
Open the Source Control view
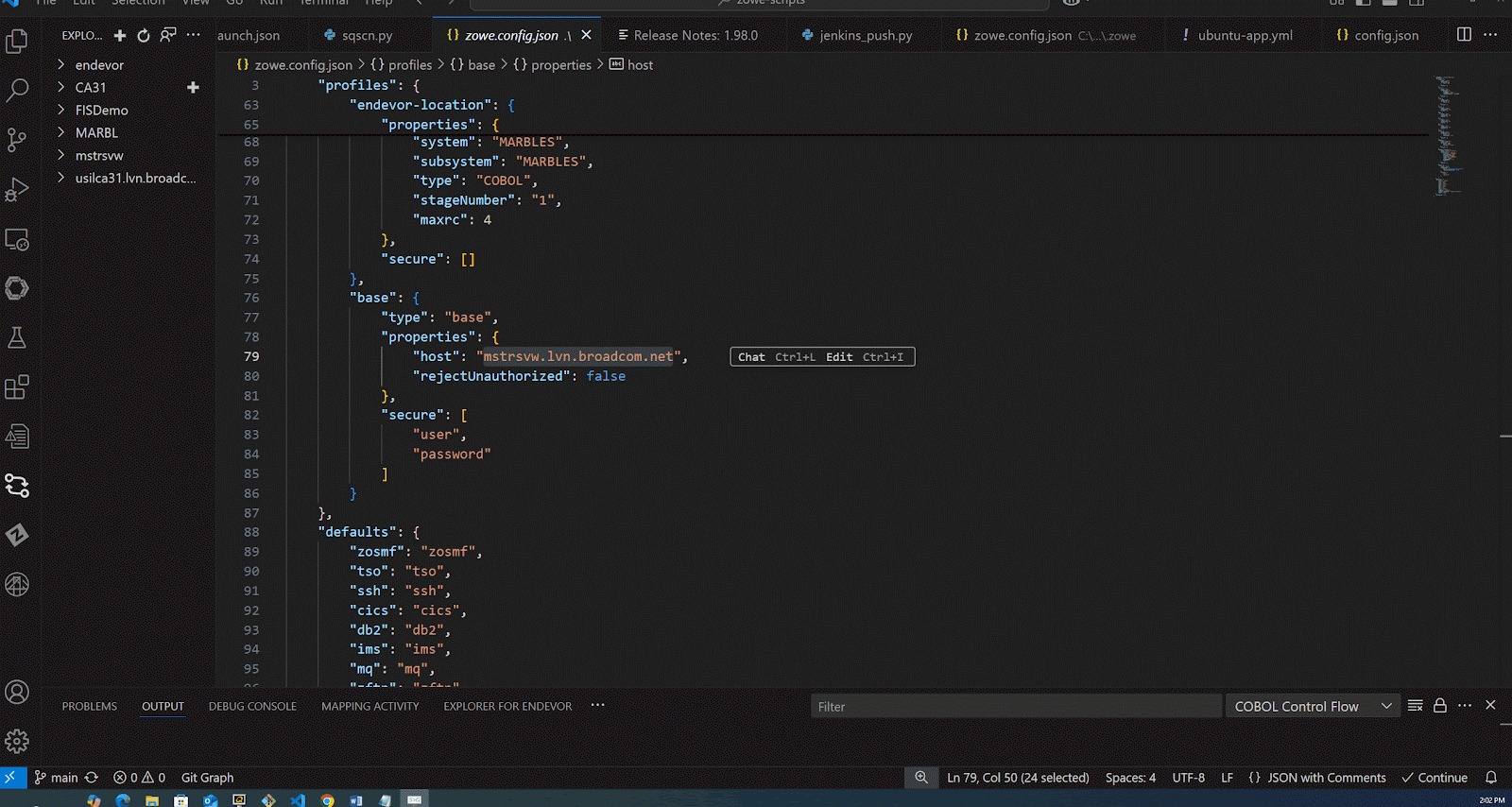click(17, 140)
